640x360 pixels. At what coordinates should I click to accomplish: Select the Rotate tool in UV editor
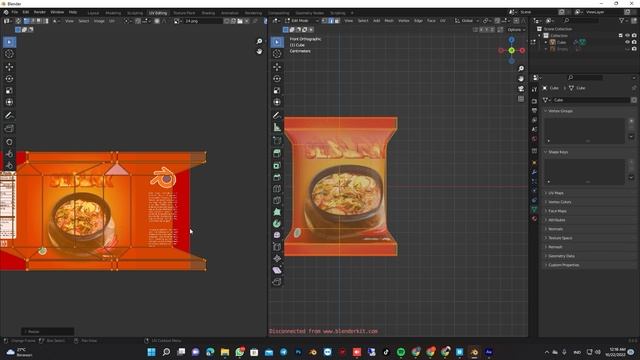(9, 78)
